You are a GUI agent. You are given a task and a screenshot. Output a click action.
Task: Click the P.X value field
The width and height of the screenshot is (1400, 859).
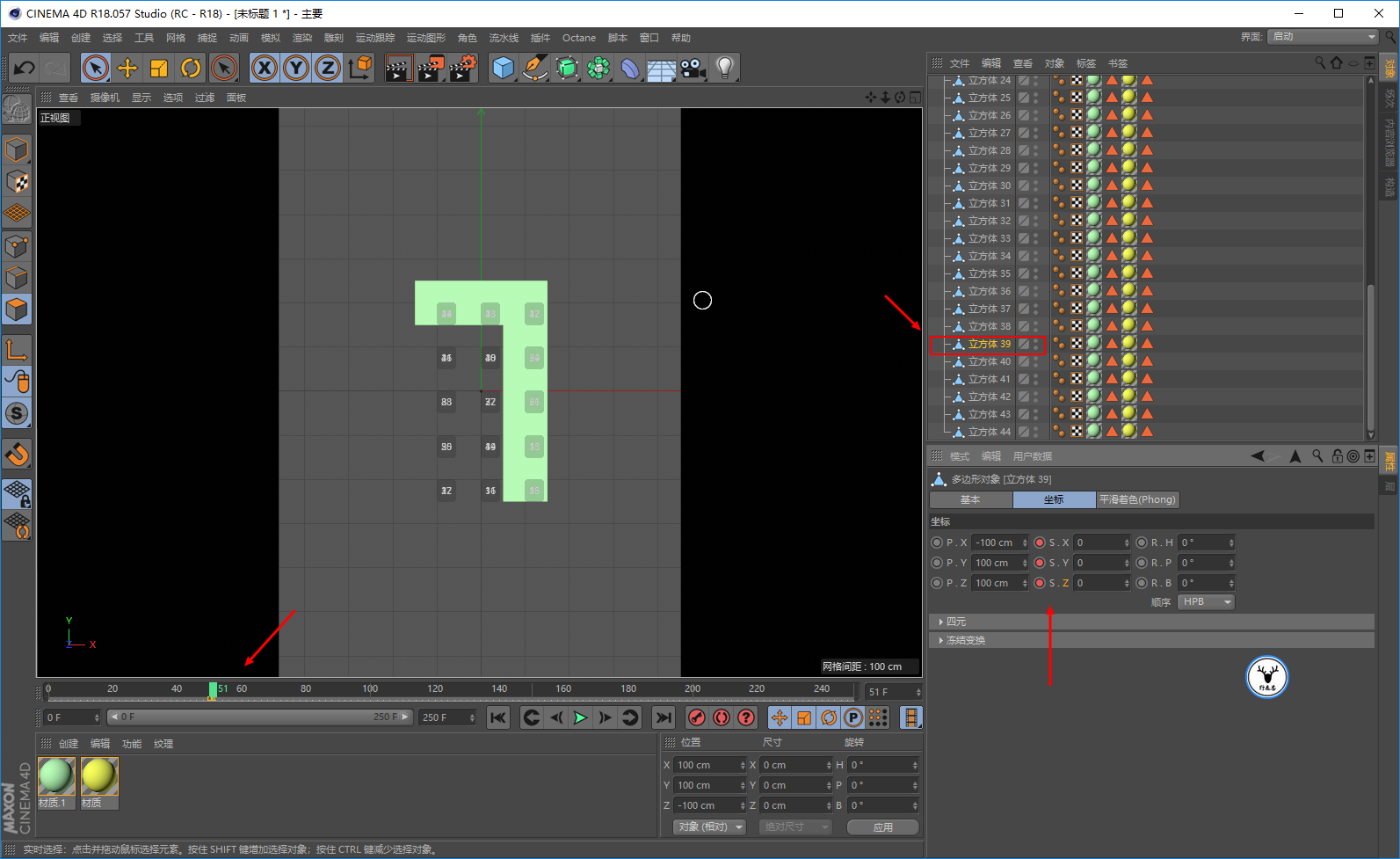click(999, 542)
